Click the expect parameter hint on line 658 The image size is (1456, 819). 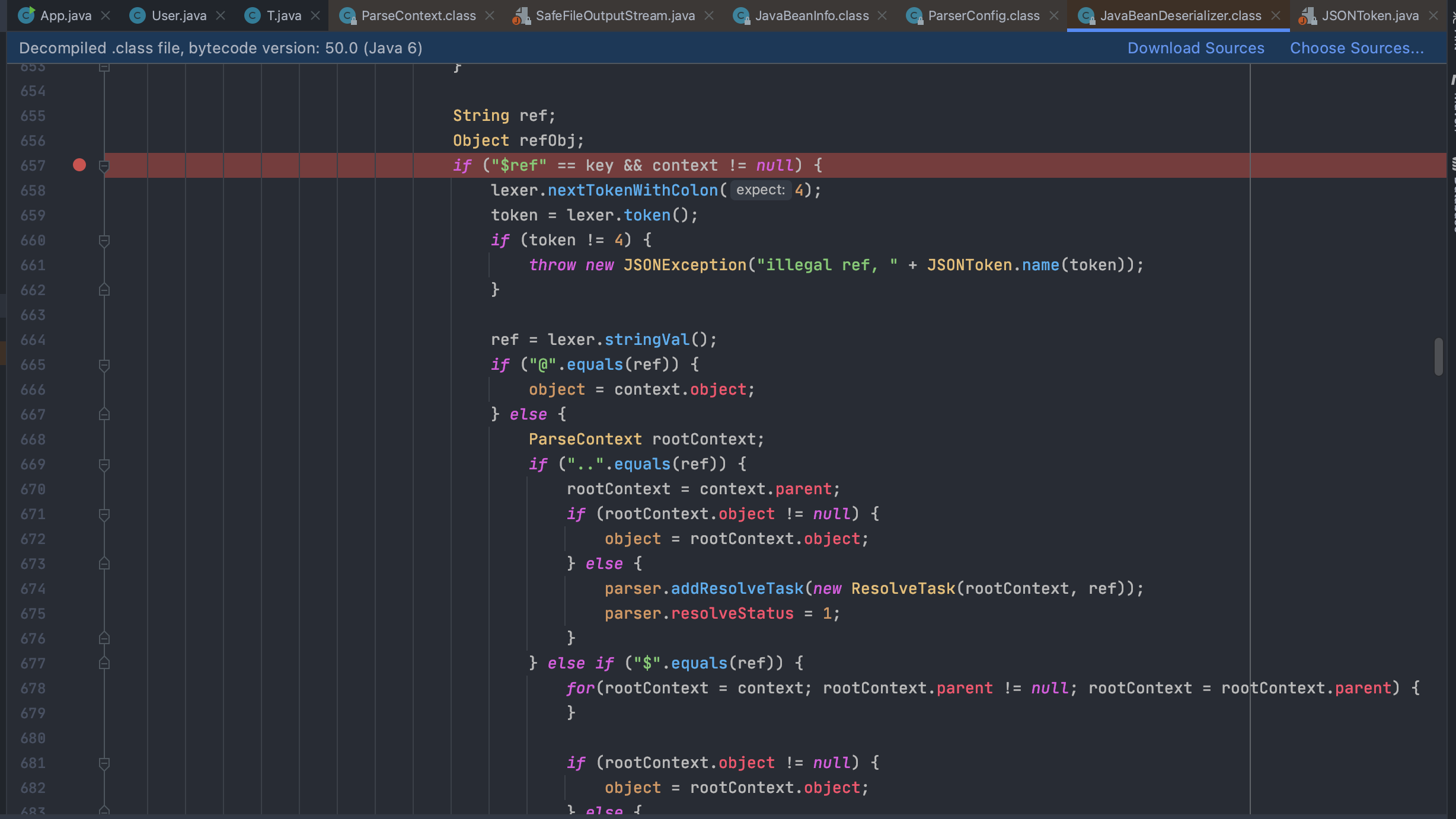click(760, 190)
